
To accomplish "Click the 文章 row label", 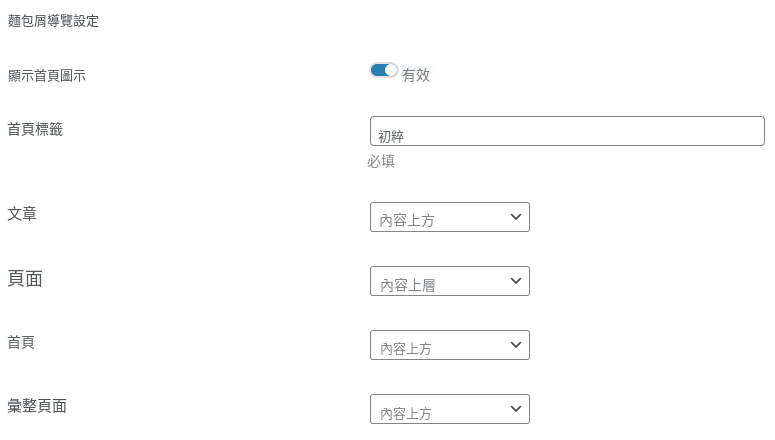I will click(22, 214).
